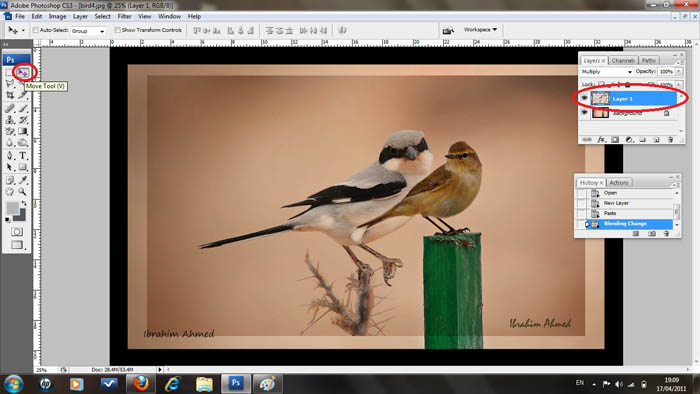The height and width of the screenshot is (394, 700).
Task: Select the Notes tool
Action: click(9, 179)
